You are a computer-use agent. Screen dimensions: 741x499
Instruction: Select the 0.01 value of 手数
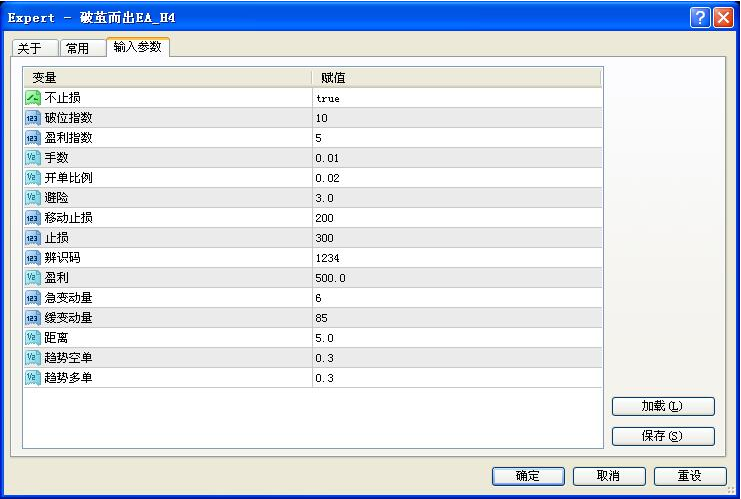(327, 158)
